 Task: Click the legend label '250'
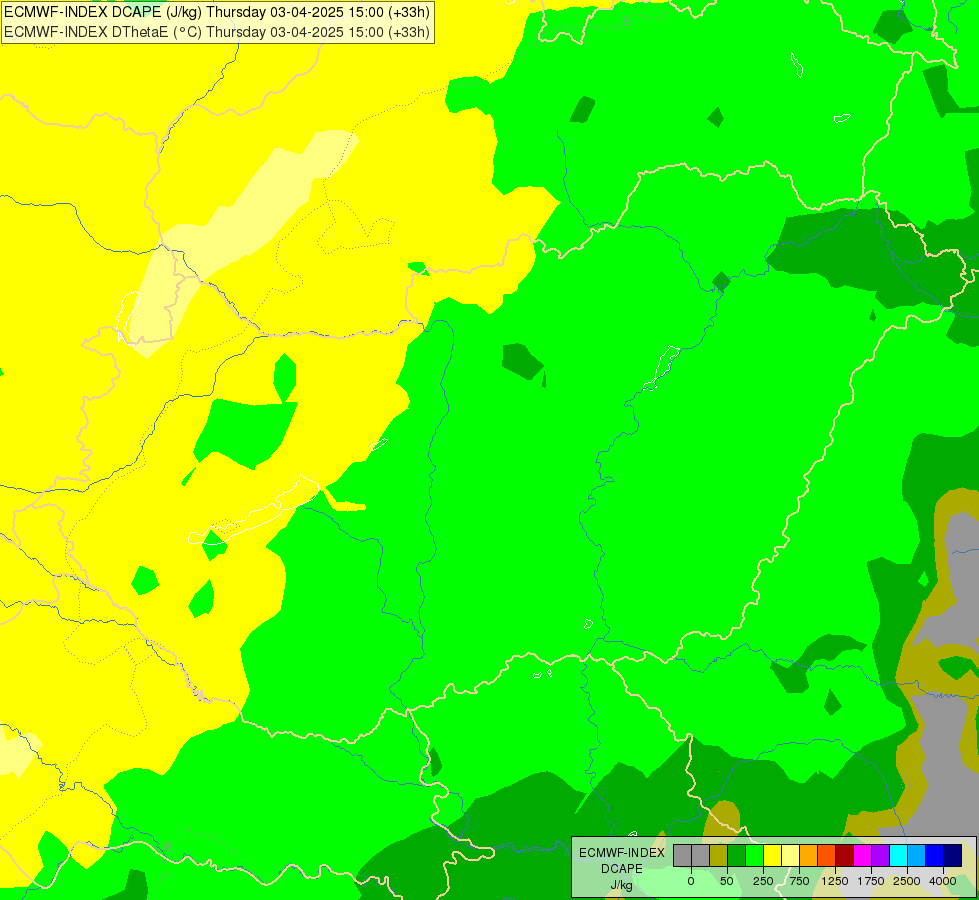pyautogui.click(x=763, y=881)
